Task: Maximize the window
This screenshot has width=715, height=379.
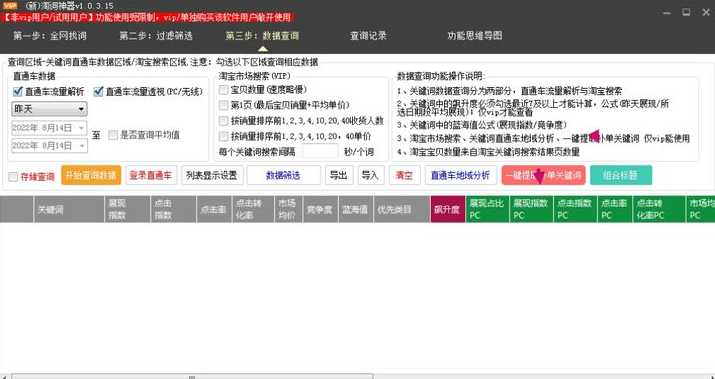Action: click(x=686, y=13)
